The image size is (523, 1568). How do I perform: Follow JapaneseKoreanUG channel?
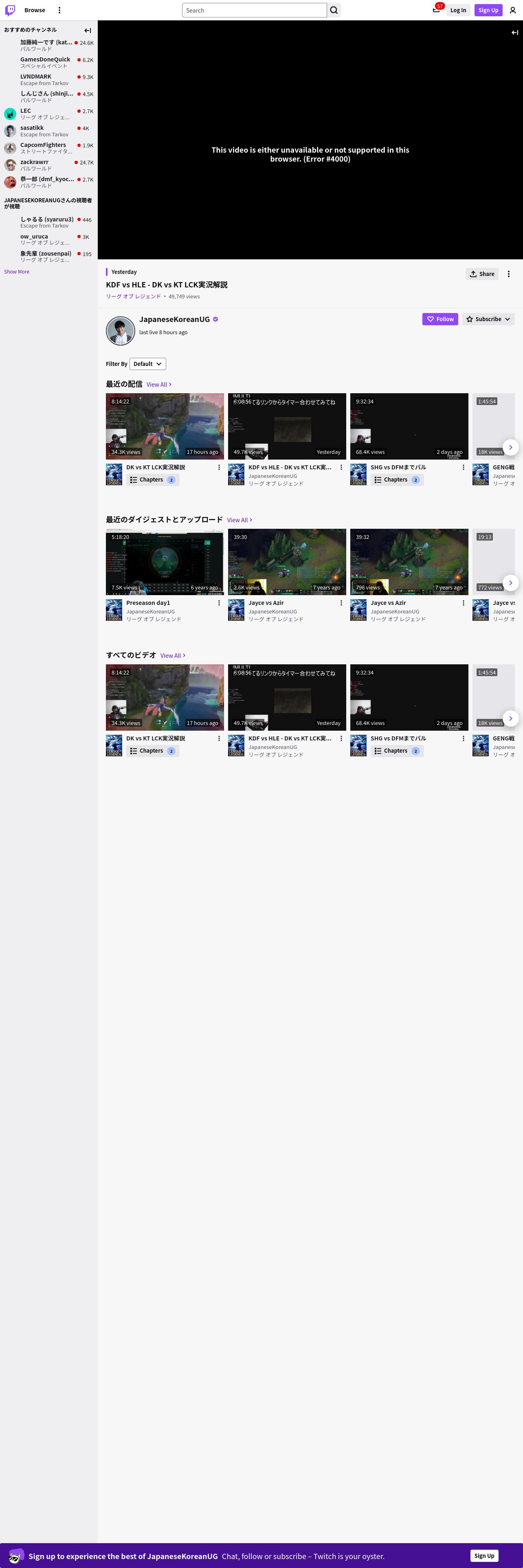point(440,319)
